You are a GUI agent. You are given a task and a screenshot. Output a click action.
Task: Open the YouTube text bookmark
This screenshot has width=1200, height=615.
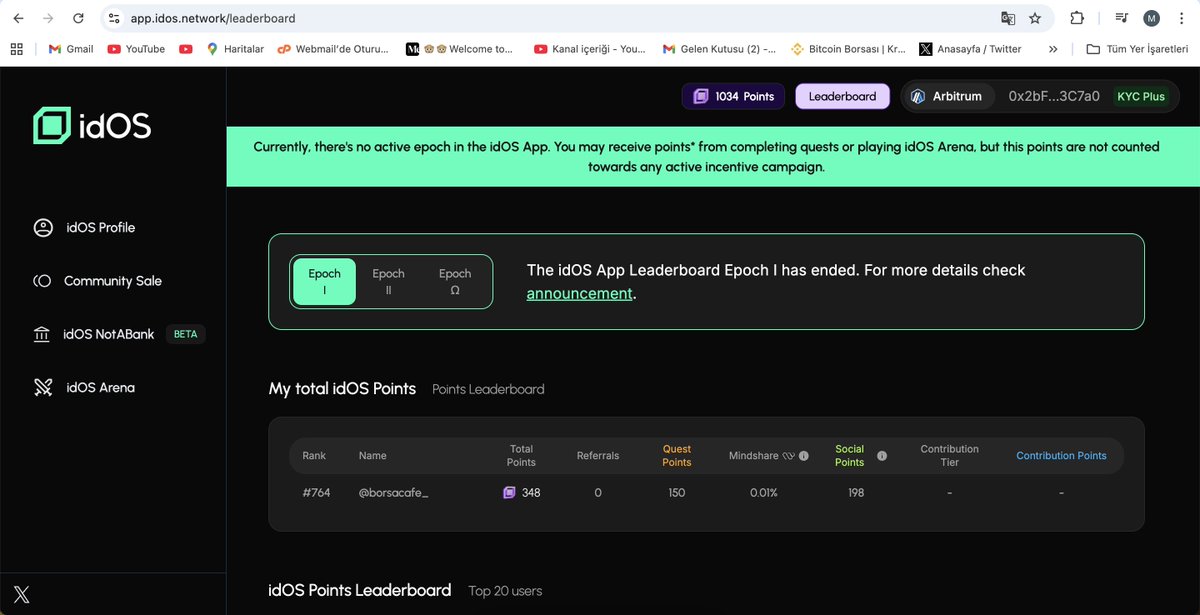tap(136, 48)
